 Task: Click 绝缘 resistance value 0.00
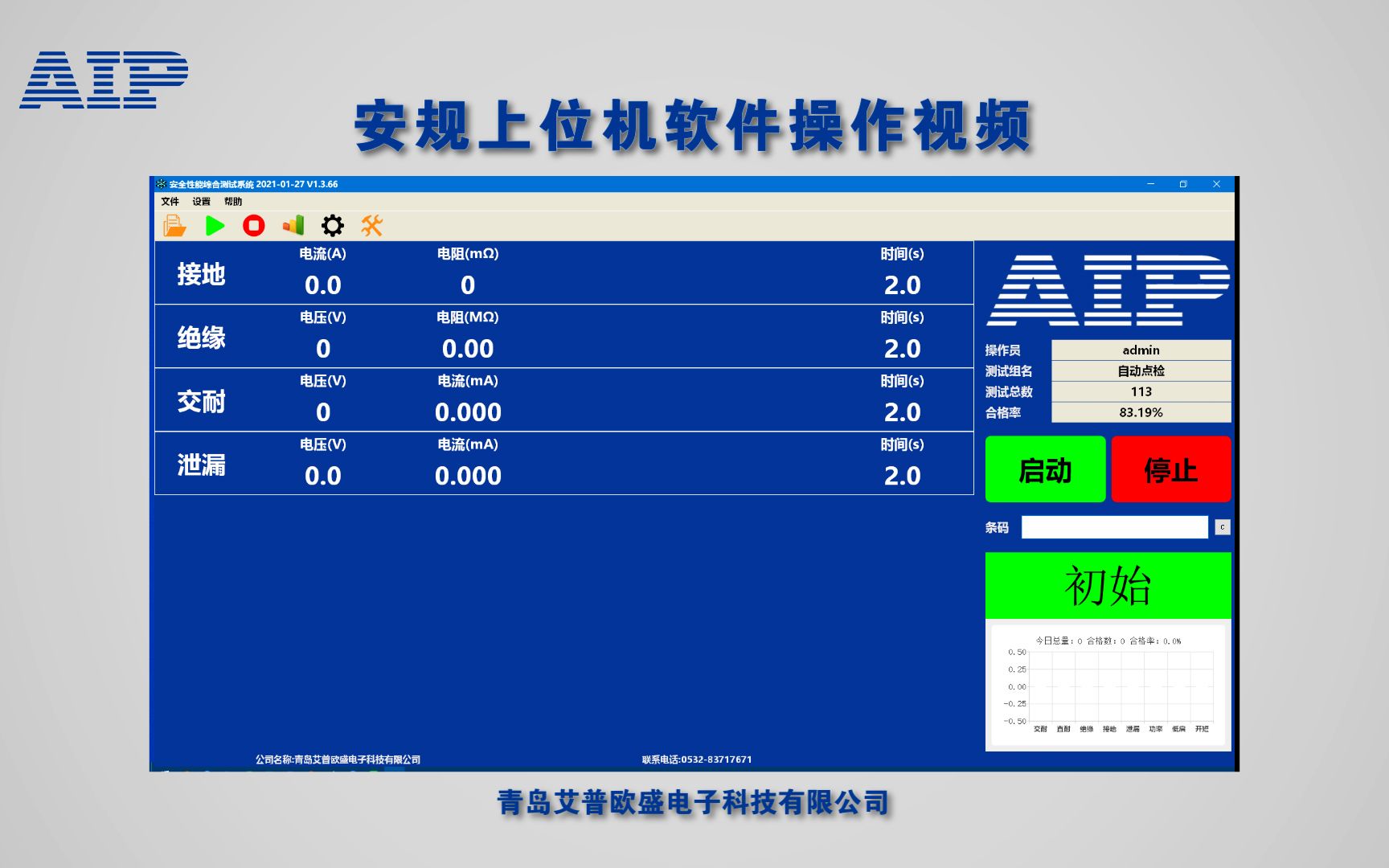point(468,349)
